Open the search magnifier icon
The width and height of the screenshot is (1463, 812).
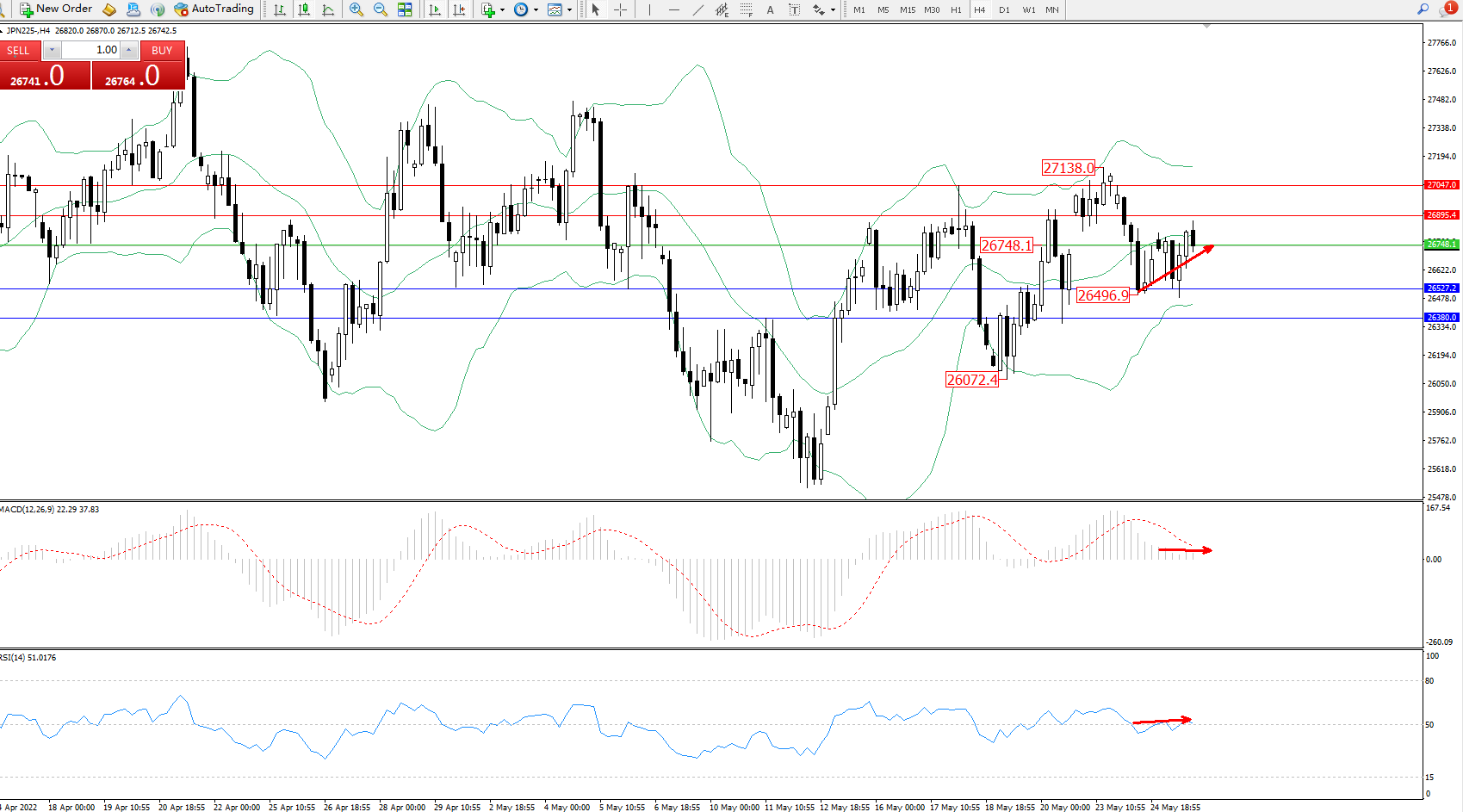pyautogui.click(x=1423, y=9)
